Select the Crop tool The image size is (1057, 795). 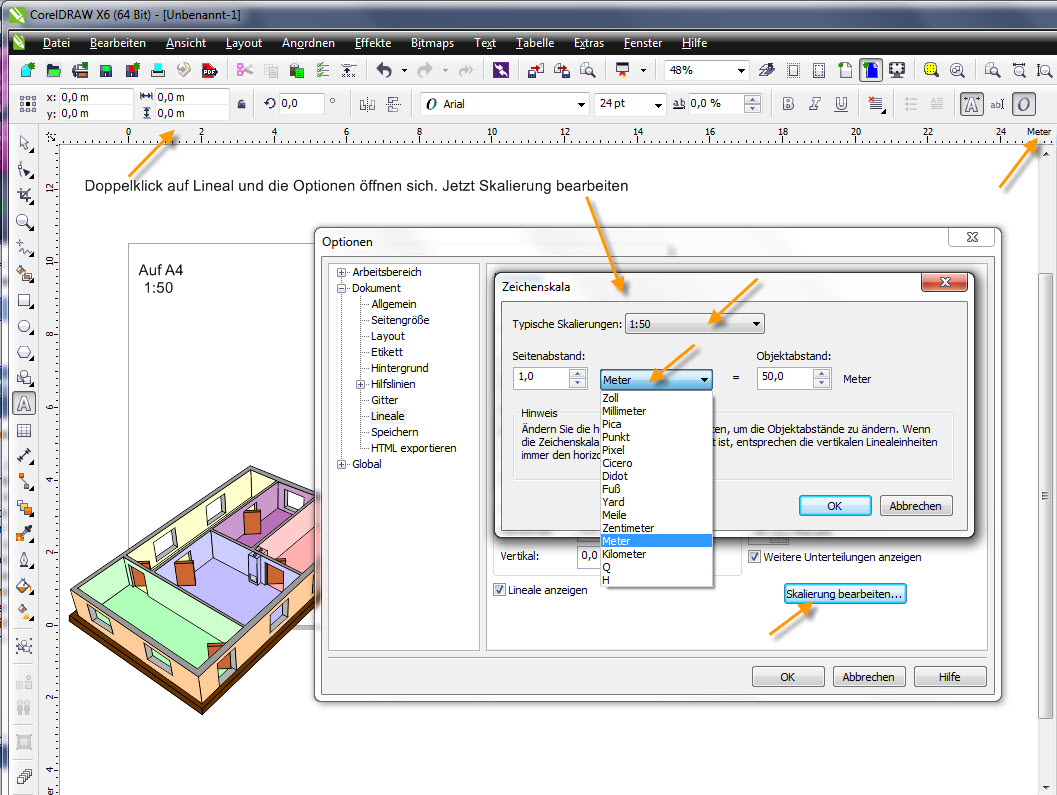25,196
